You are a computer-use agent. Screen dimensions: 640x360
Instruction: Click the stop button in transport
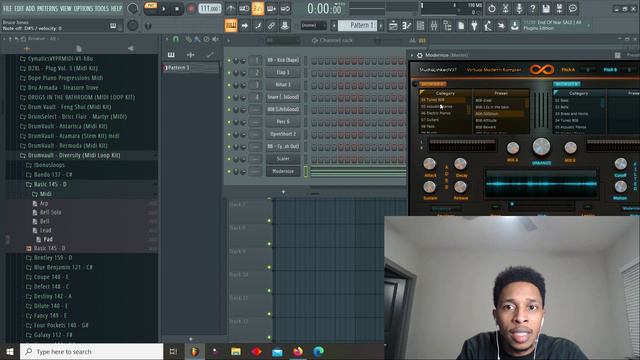(x=177, y=9)
